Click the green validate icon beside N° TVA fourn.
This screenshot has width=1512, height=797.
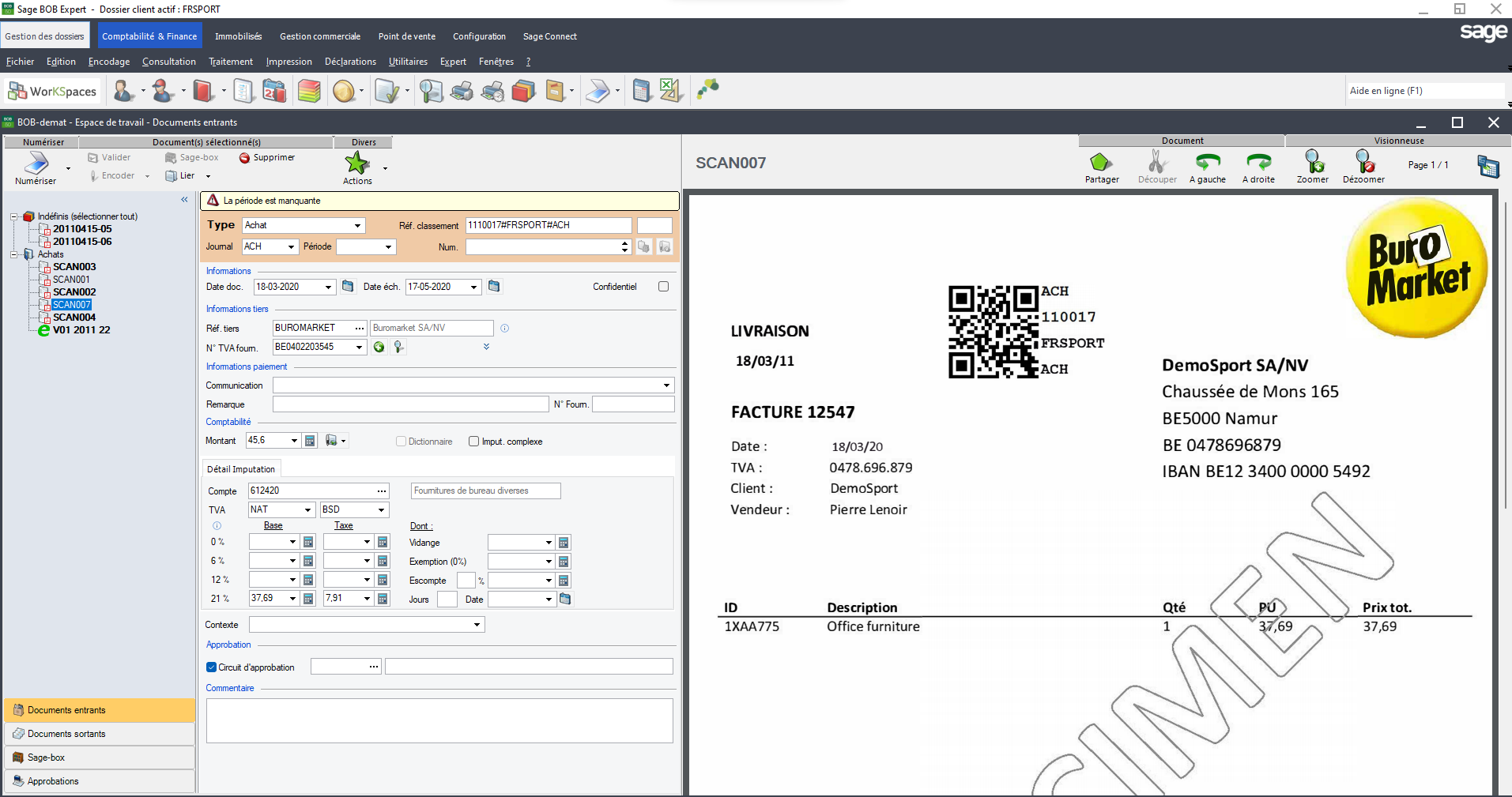coord(379,347)
